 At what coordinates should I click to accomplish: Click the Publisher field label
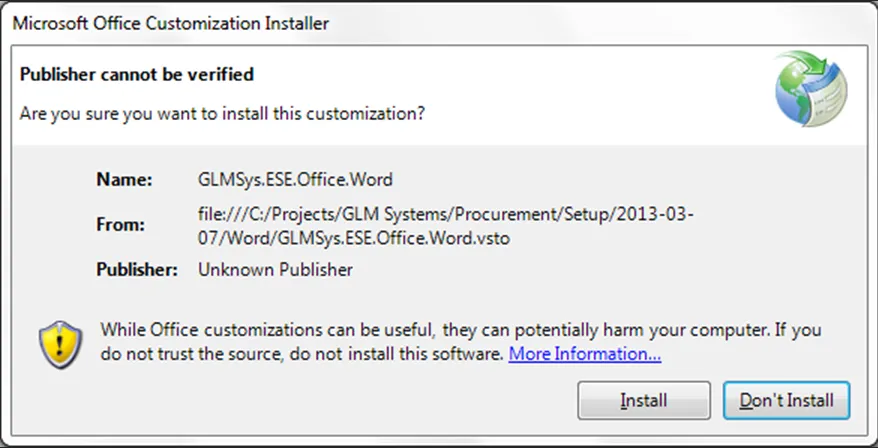coord(137,270)
